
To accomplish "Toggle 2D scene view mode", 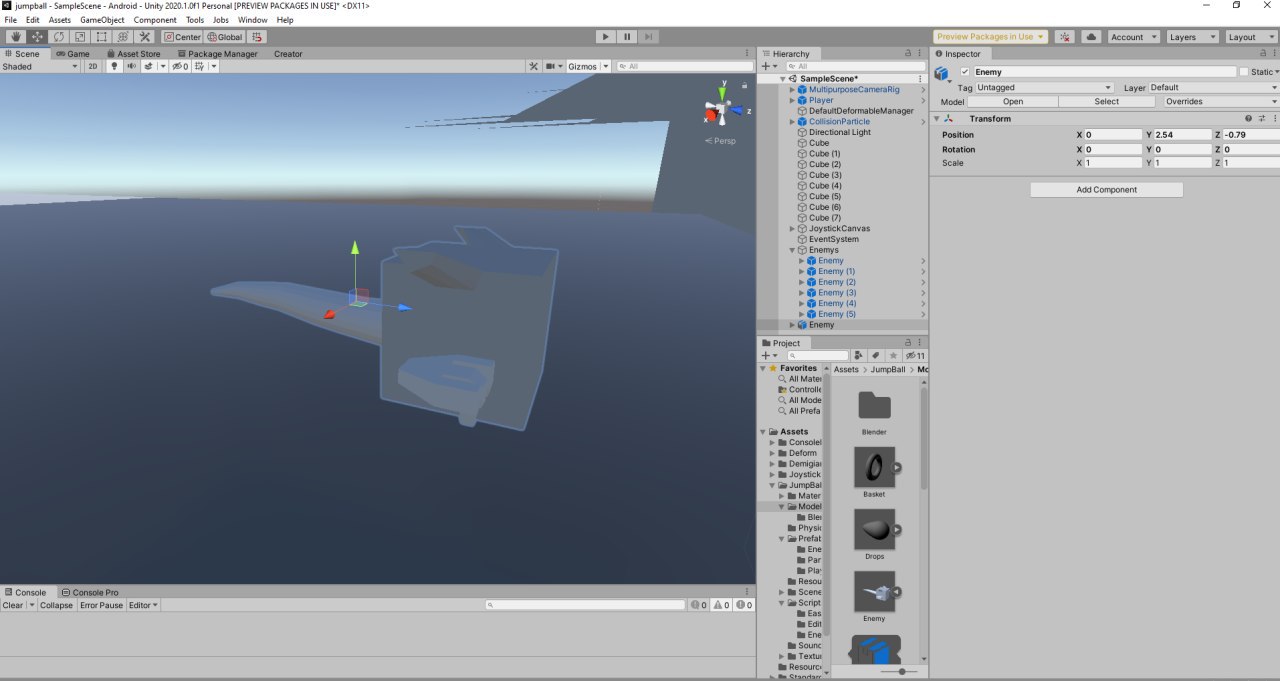I will 93,66.
